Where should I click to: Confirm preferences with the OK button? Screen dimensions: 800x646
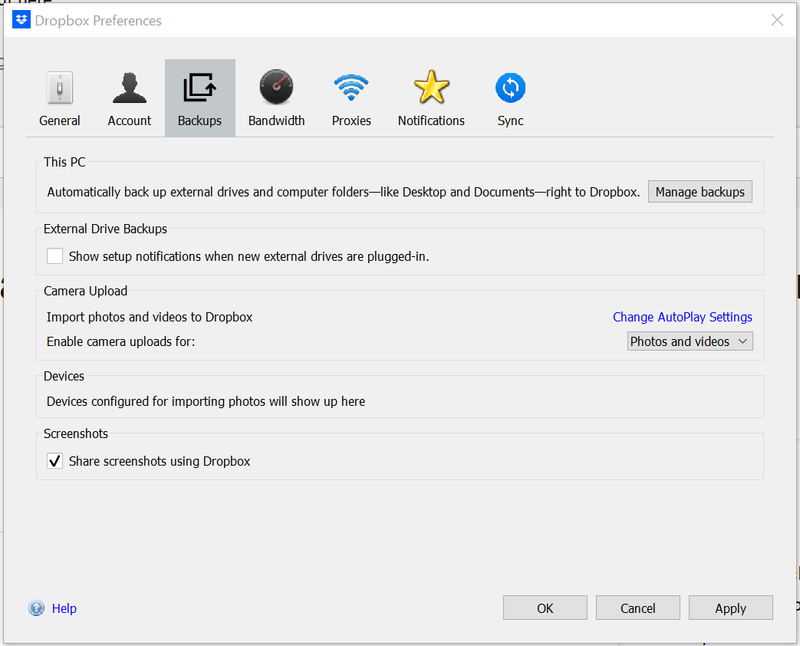545,608
